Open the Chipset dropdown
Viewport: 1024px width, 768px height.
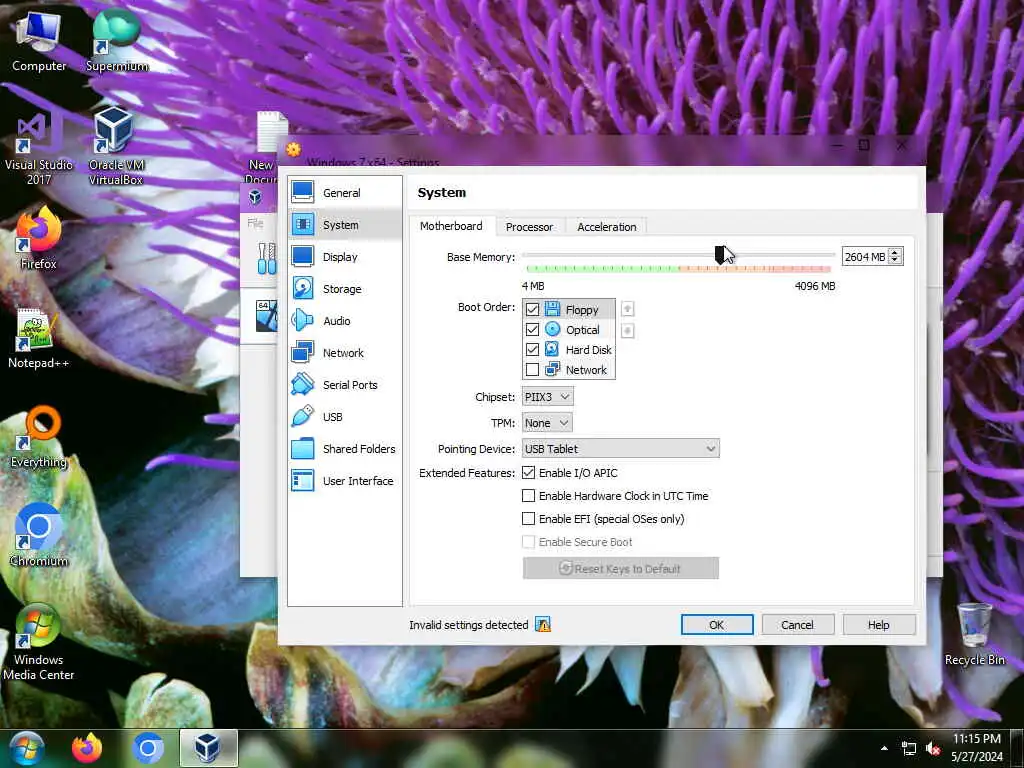(x=547, y=396)
